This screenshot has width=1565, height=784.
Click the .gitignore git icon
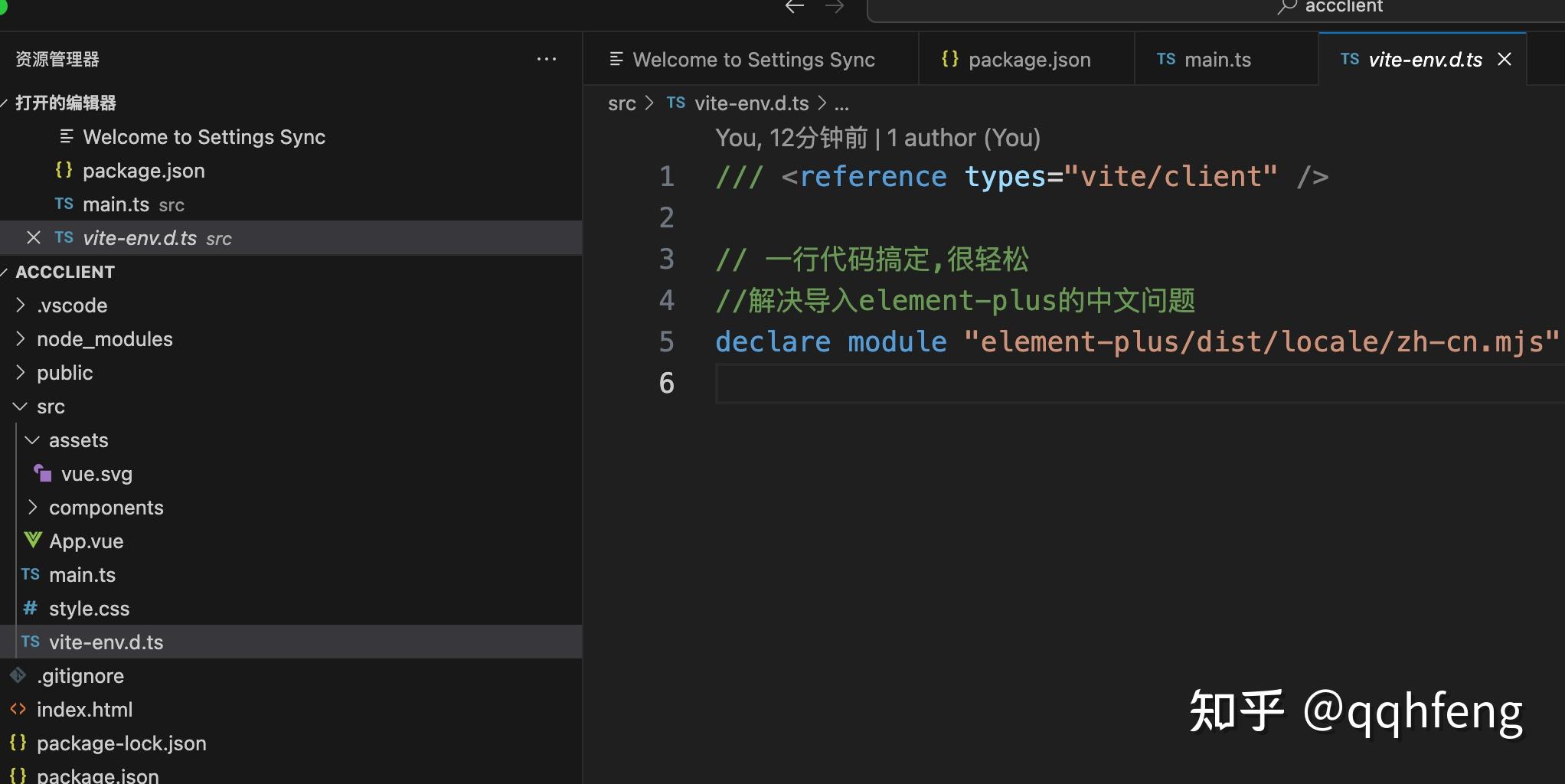click(18, 675)
